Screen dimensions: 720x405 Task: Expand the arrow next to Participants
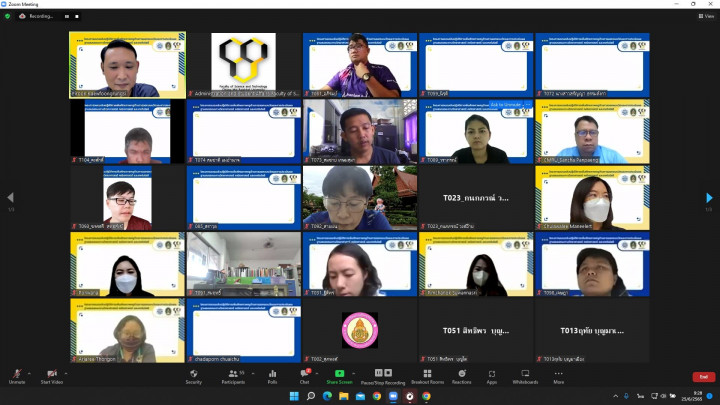click(x=253, y=373)
